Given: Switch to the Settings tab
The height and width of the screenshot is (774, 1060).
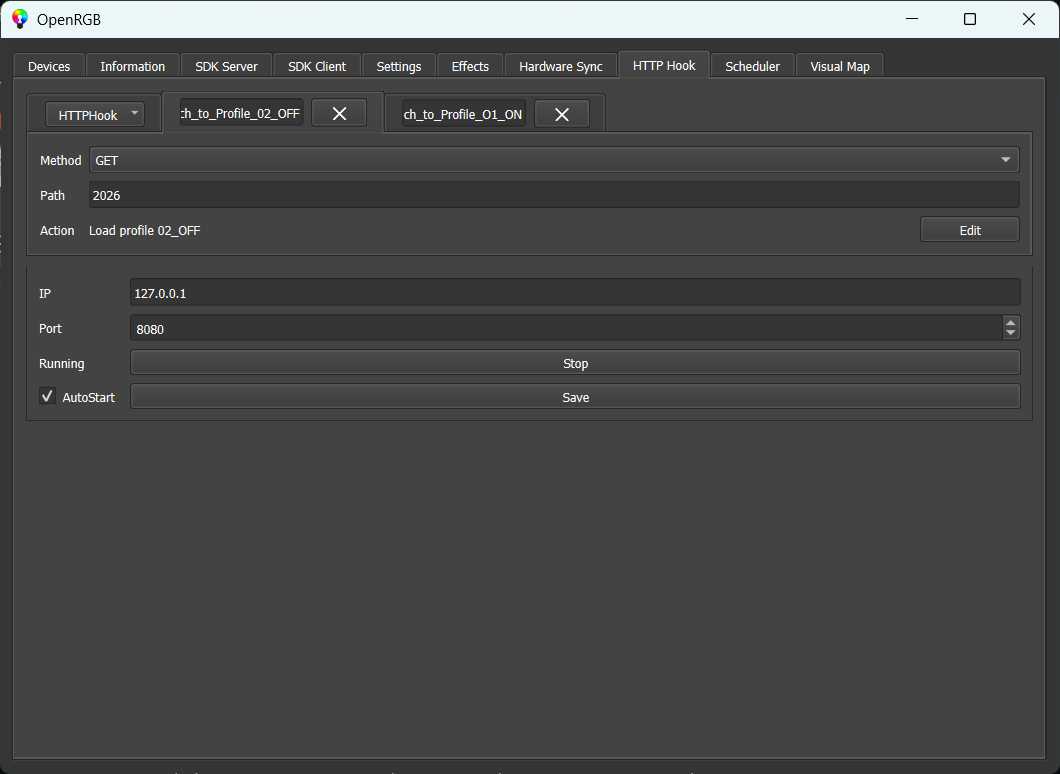Looking at the screenshot, I should click(399, 66).
